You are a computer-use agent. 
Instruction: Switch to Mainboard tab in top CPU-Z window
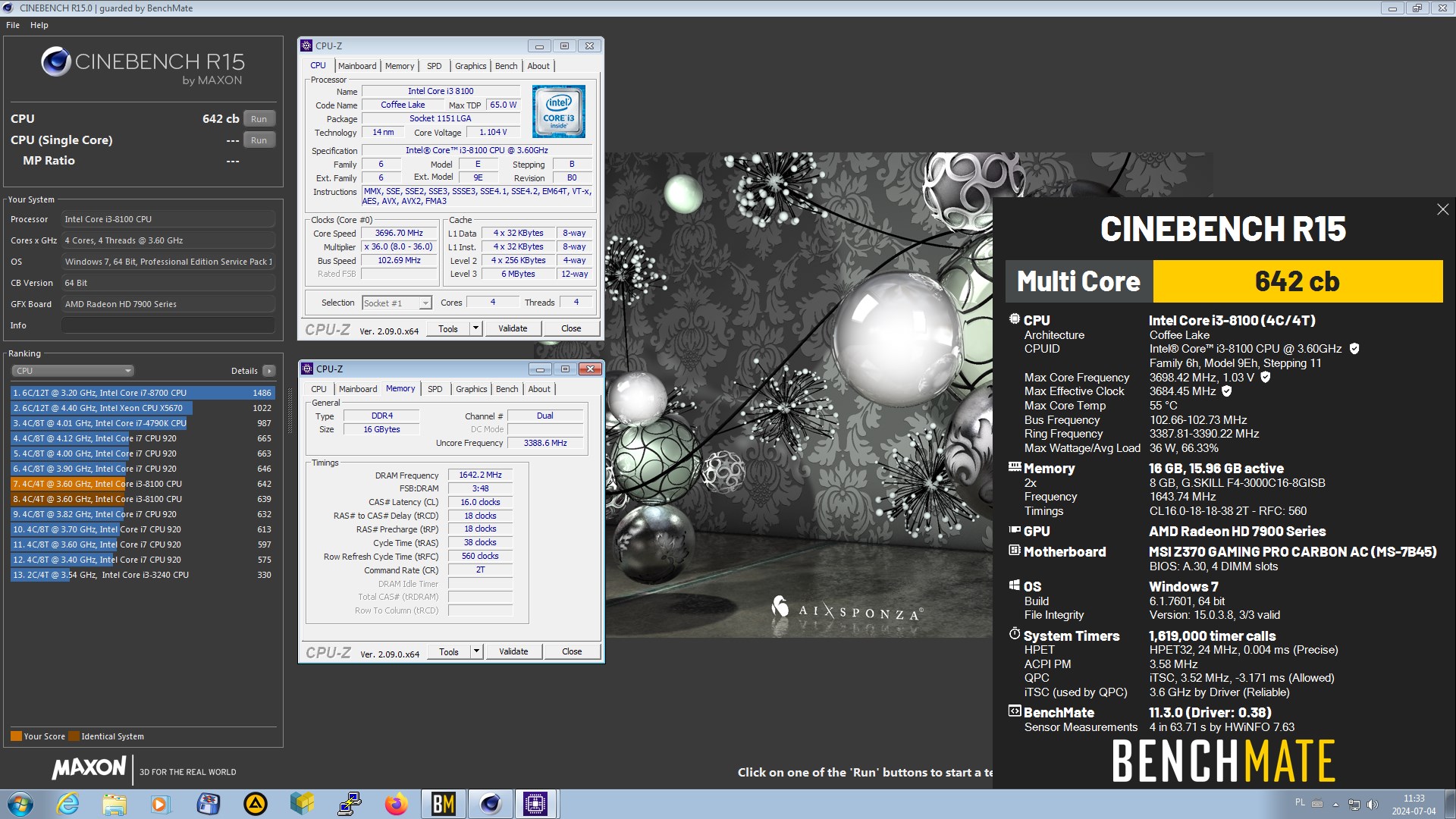click(357, 66)
